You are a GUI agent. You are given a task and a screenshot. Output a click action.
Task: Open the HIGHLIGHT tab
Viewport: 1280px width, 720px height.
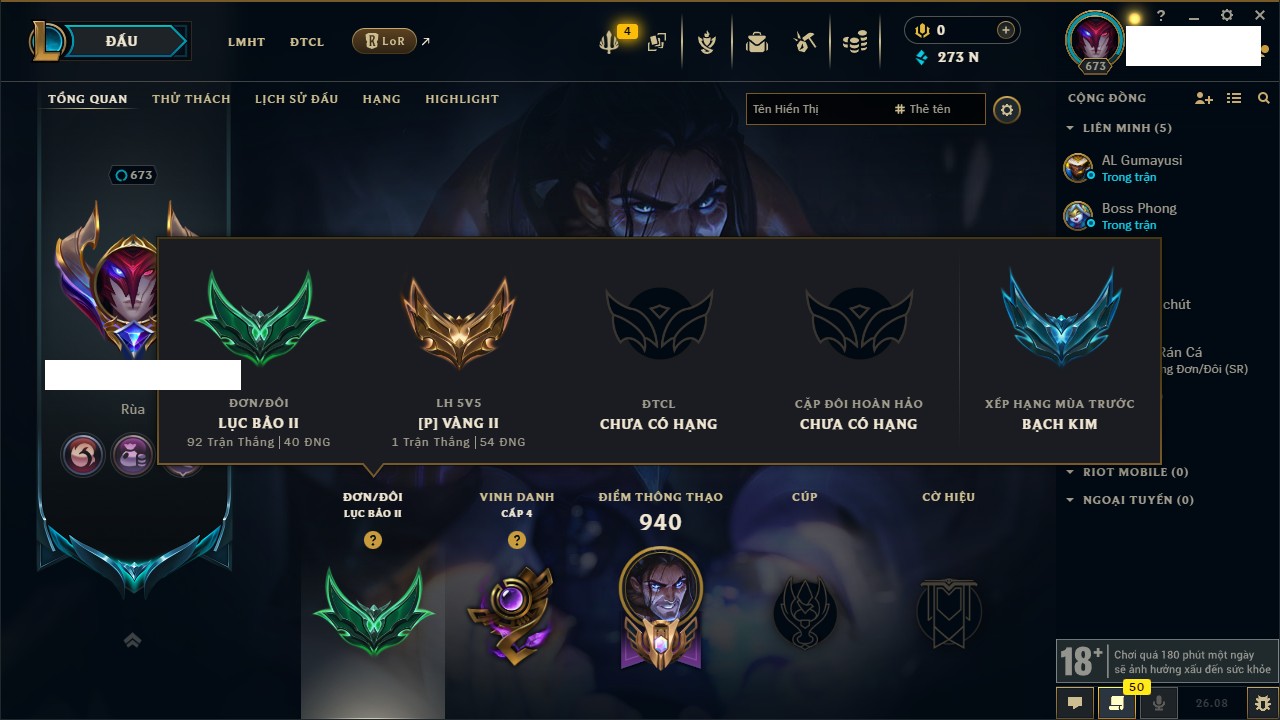[462, 99]
